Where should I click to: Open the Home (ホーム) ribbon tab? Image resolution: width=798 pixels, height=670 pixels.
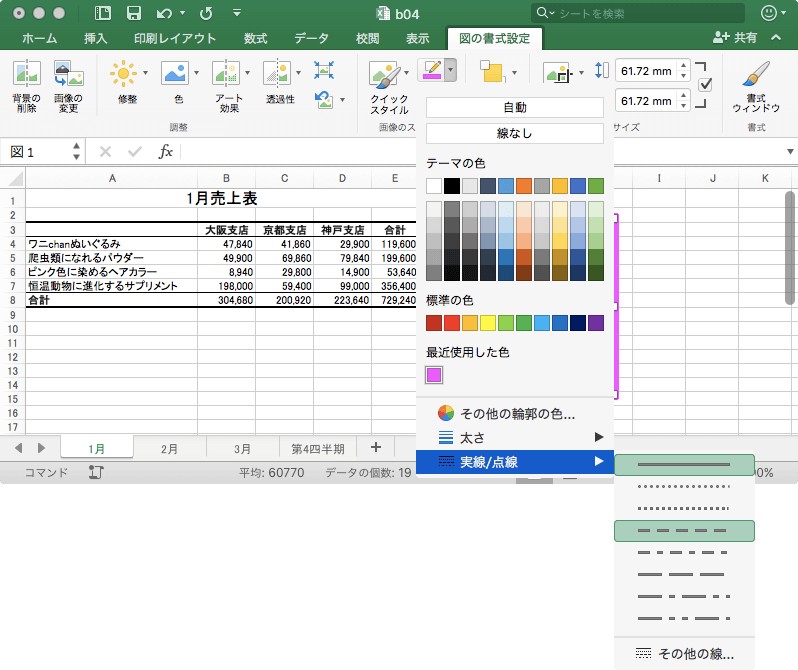tap(40, 38)
